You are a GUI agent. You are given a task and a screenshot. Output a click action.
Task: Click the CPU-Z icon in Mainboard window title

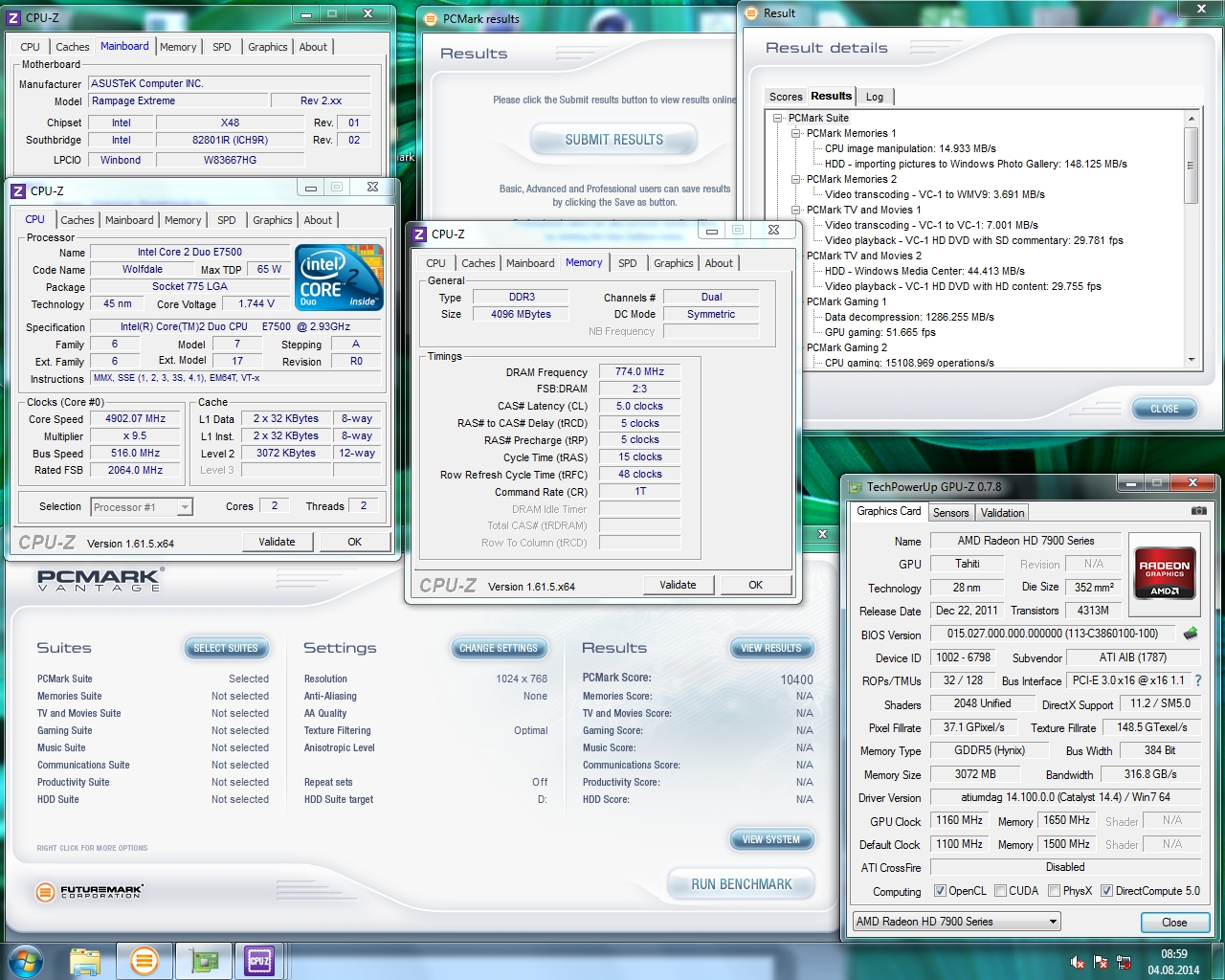point(14,17)
